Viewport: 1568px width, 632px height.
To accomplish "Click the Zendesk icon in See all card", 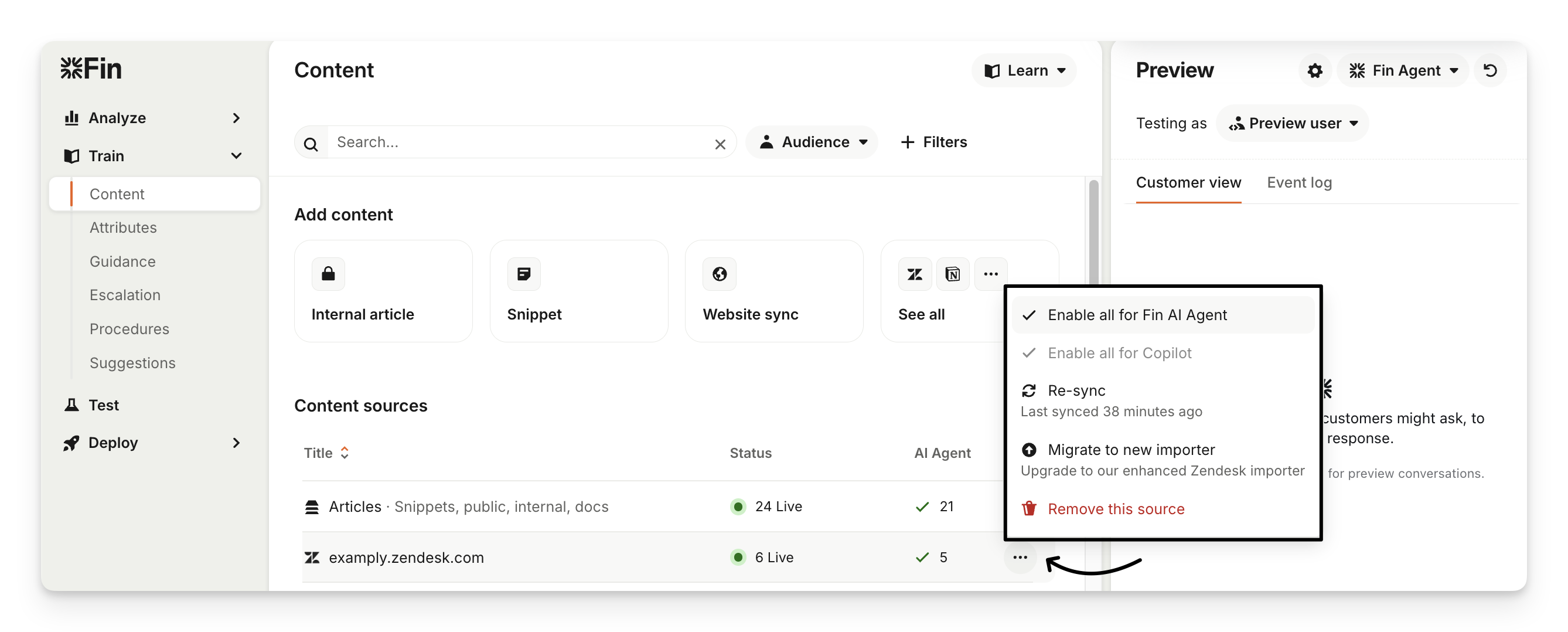I will click(x=914, y=274).
